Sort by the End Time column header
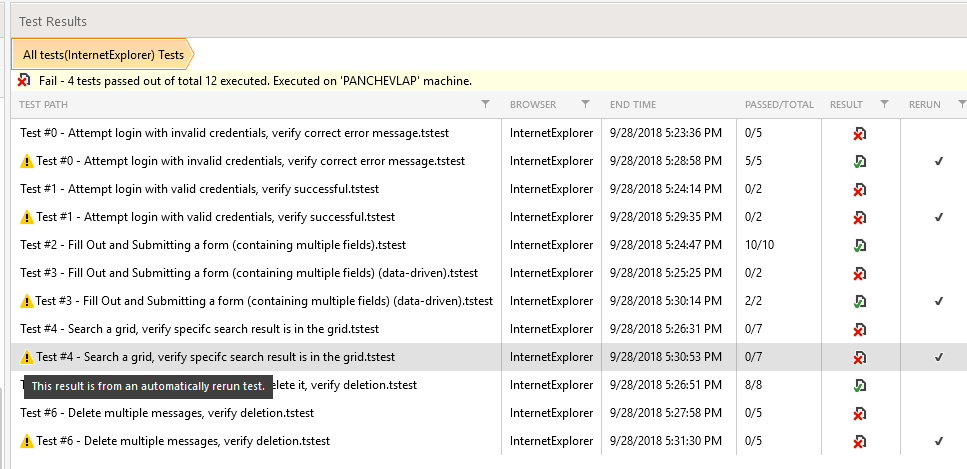Image resolution: width=967 pixels, height=469 pixels. click(633, 105)
